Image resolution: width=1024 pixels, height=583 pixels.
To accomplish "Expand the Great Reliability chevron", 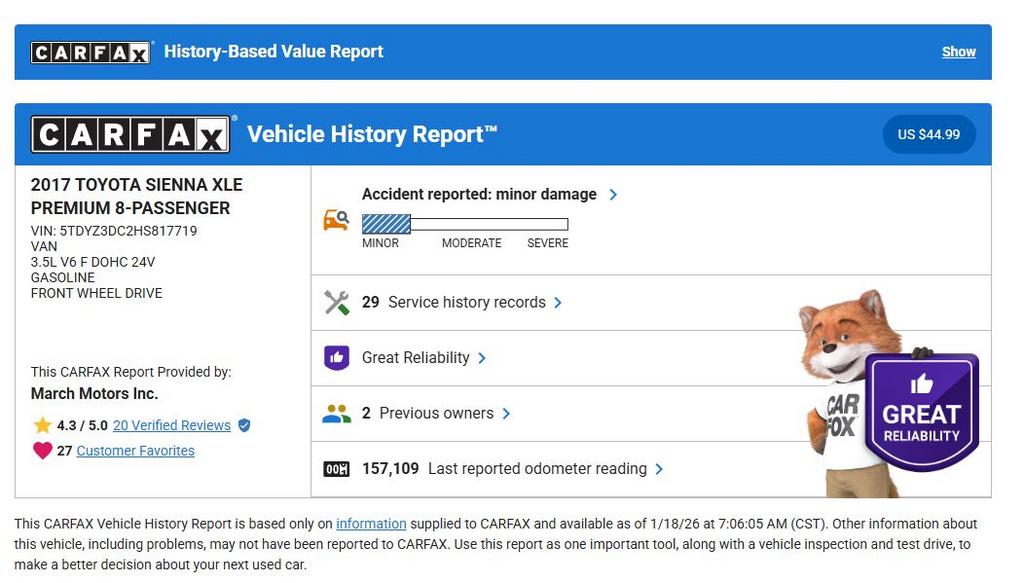I will [x=482, y=358].
